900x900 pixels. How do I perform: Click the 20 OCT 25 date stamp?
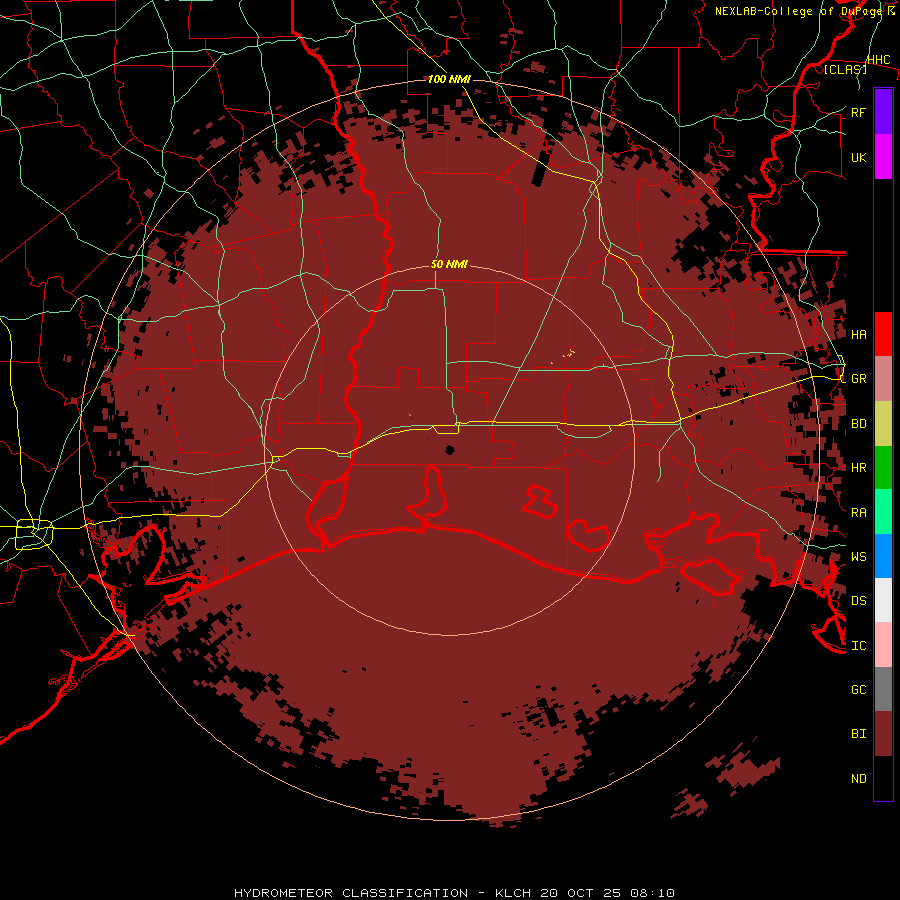click(x=582, y=893)
